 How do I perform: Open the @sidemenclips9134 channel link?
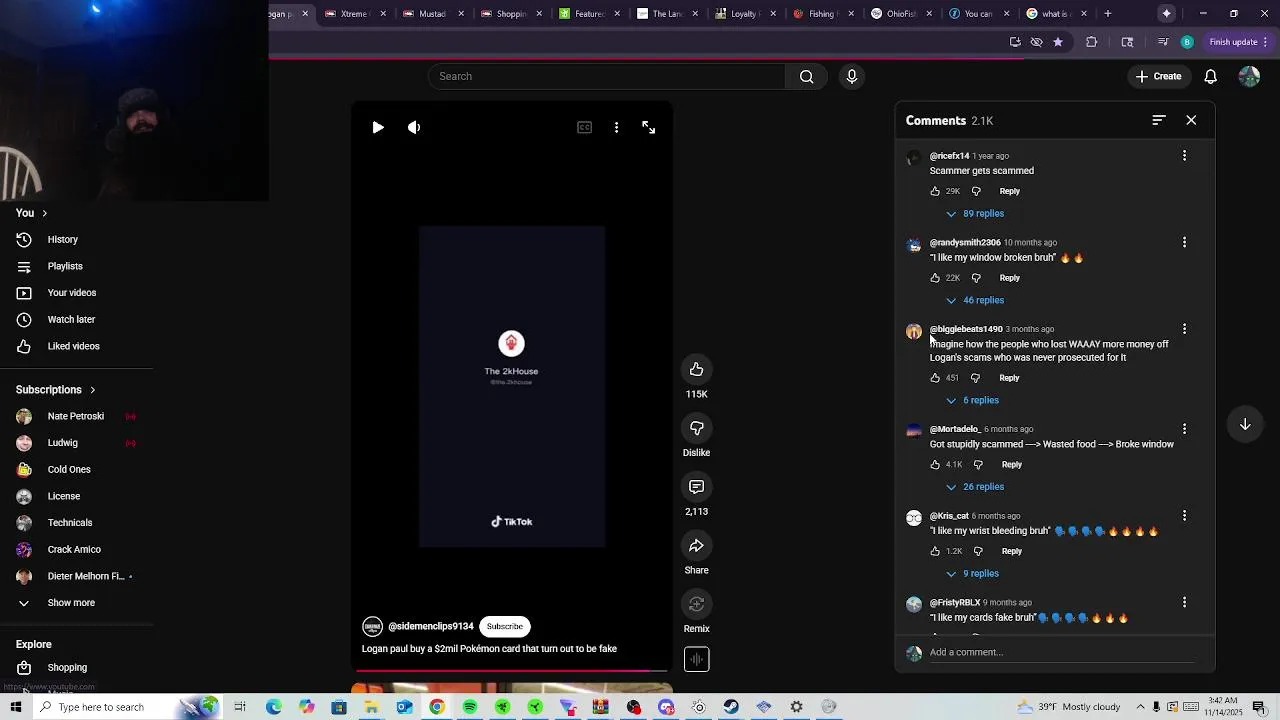tap(430, 626)
